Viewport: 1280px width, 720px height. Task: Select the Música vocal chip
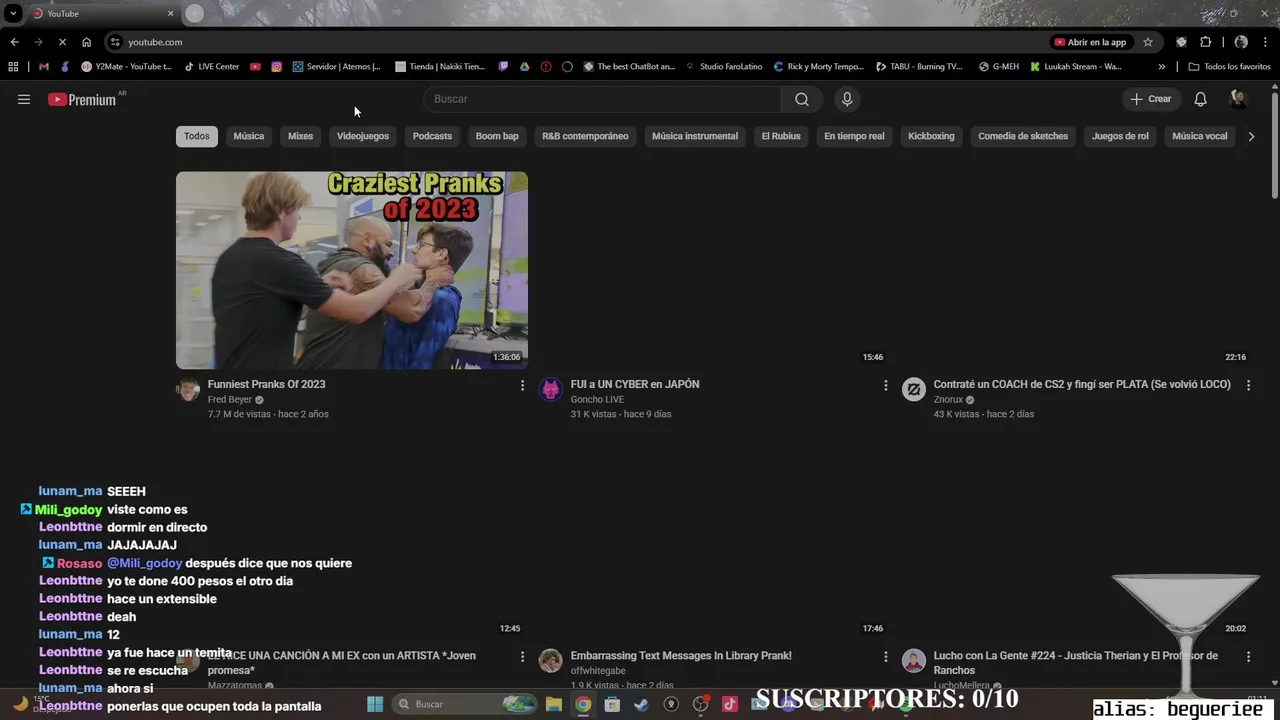[x=1200, y=136]
